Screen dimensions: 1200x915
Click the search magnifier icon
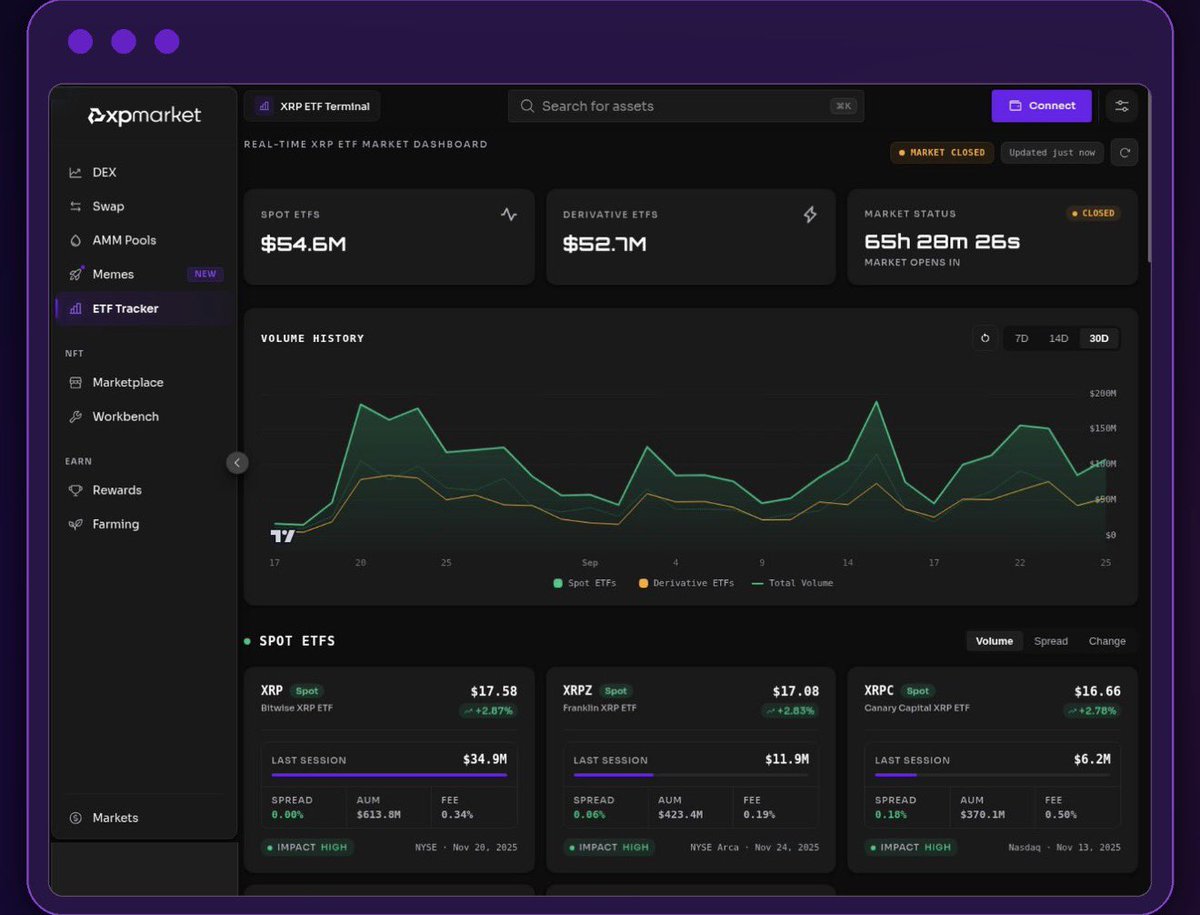coord(527,106)
